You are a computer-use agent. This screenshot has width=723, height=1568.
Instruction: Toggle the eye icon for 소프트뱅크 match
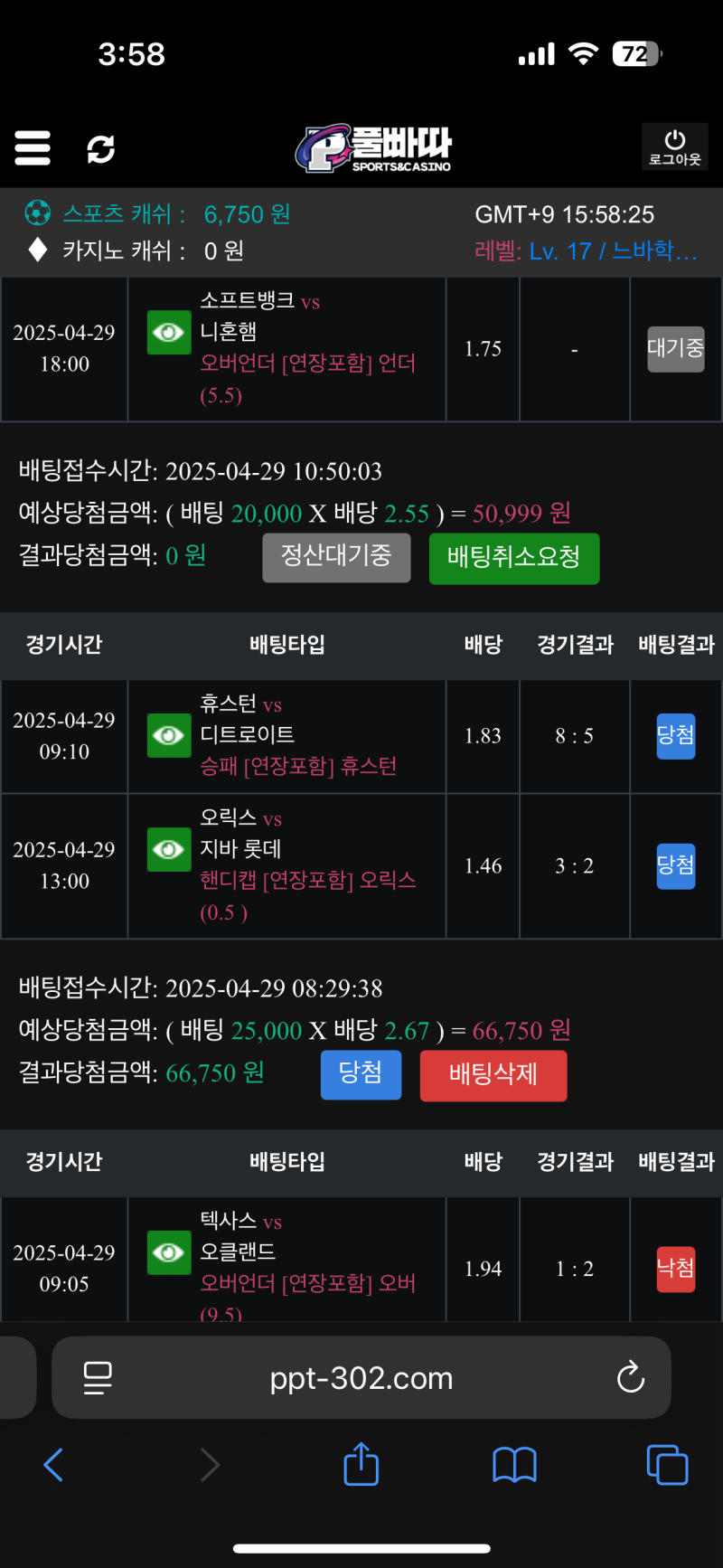(169, 333)
